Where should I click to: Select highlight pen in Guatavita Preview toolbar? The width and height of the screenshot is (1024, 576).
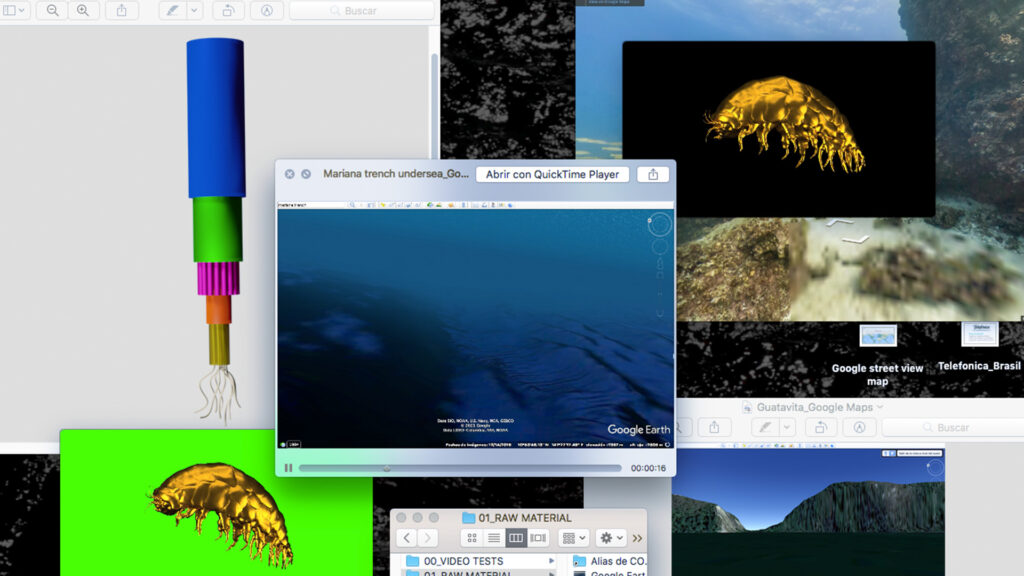(765, 428)
